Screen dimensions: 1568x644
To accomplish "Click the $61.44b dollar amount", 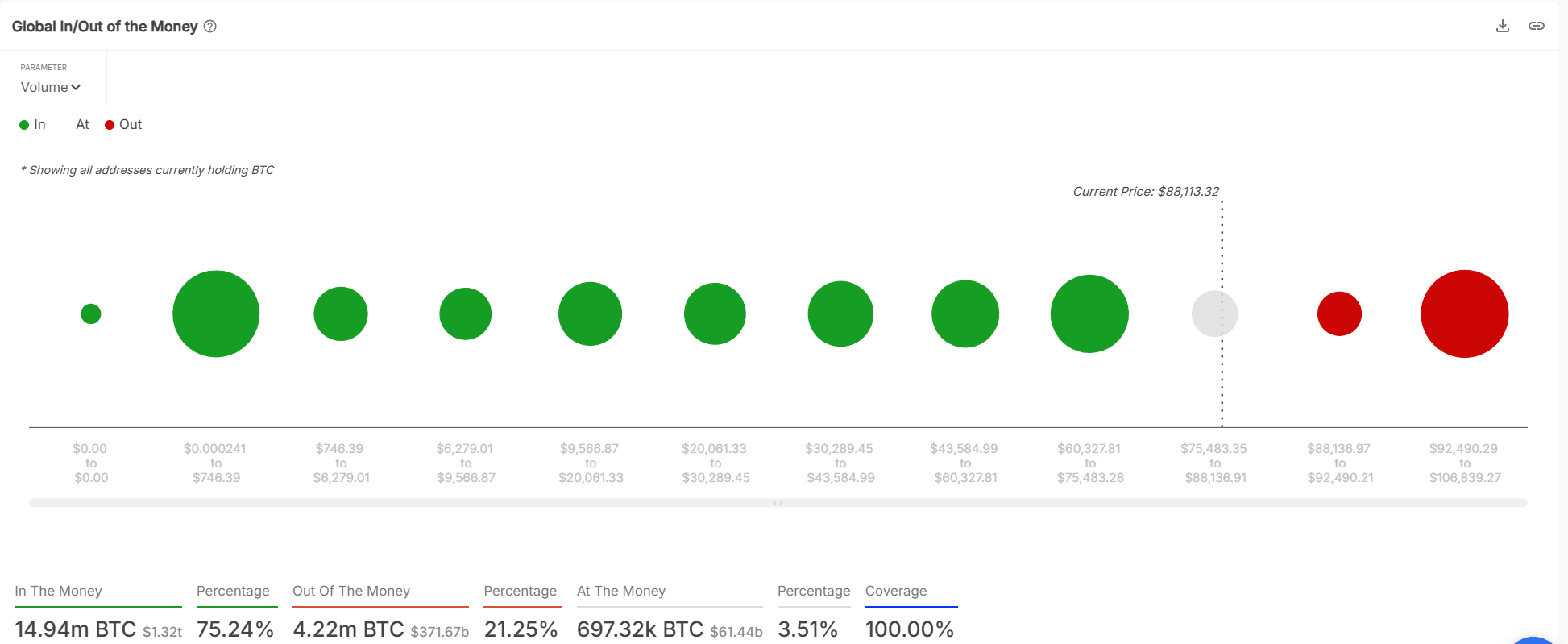I will click(736, 632).
